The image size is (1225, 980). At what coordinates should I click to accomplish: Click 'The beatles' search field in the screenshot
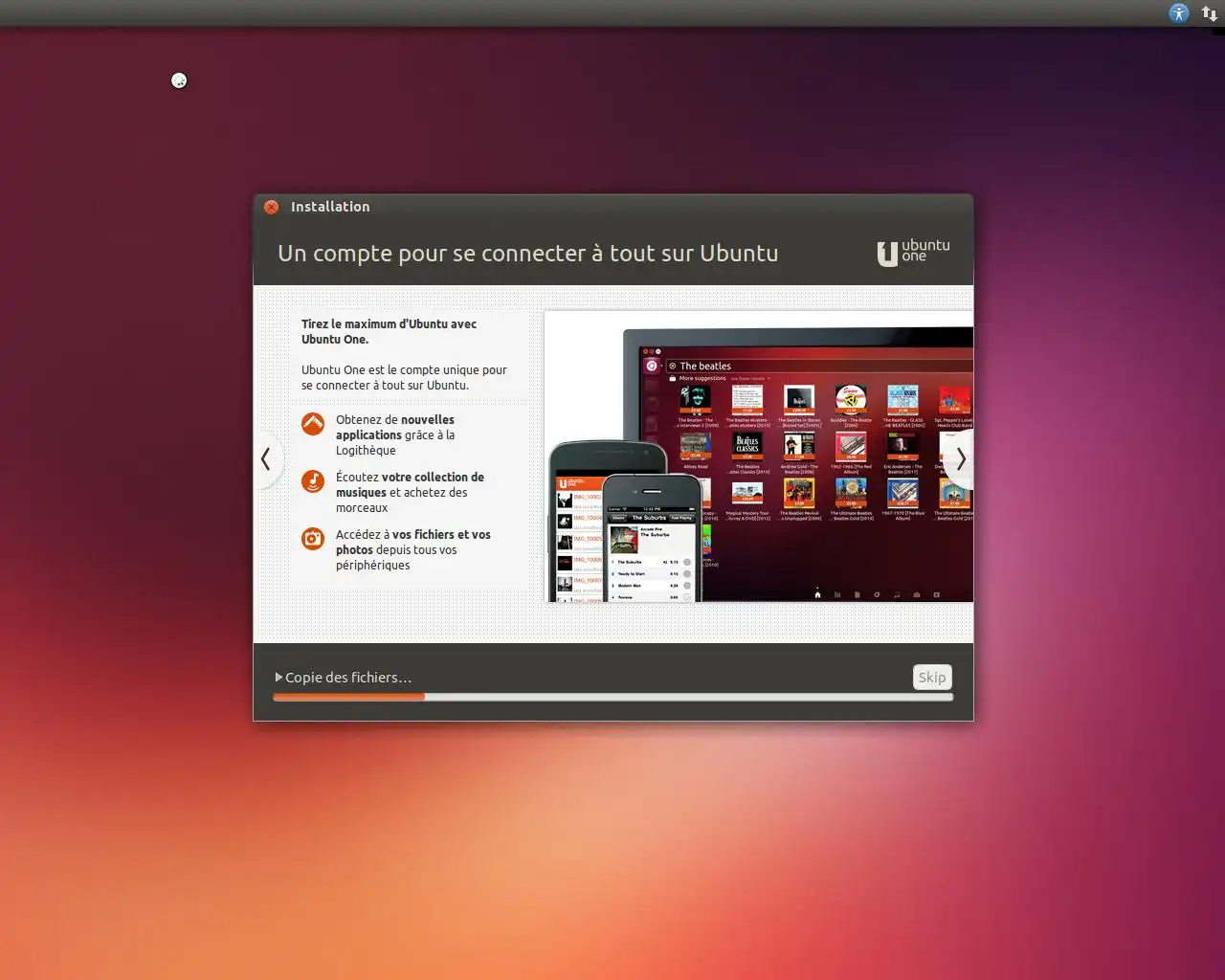[x=819, y=366]
